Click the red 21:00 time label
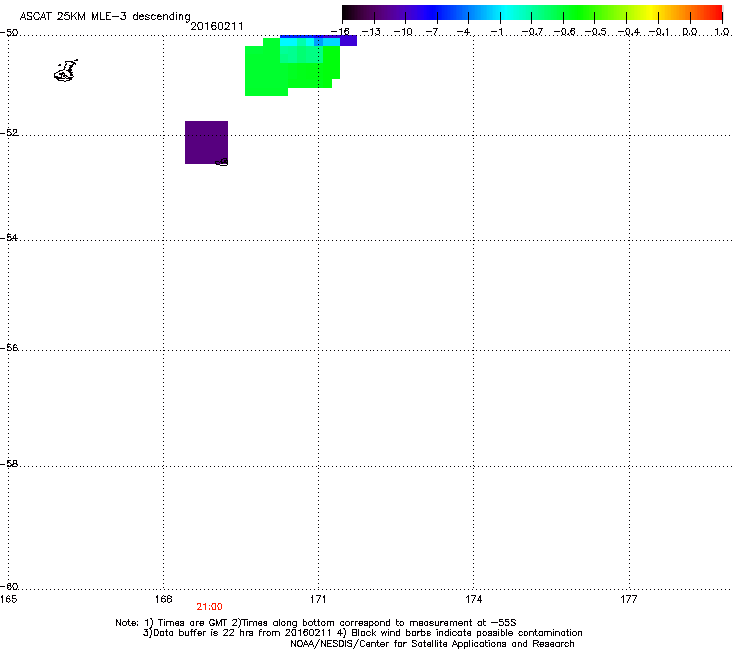 209,607
